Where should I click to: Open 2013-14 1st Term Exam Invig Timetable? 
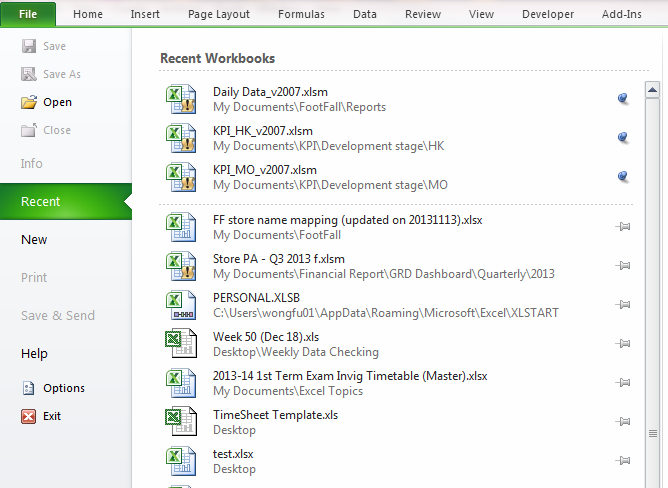coord(350,376)
